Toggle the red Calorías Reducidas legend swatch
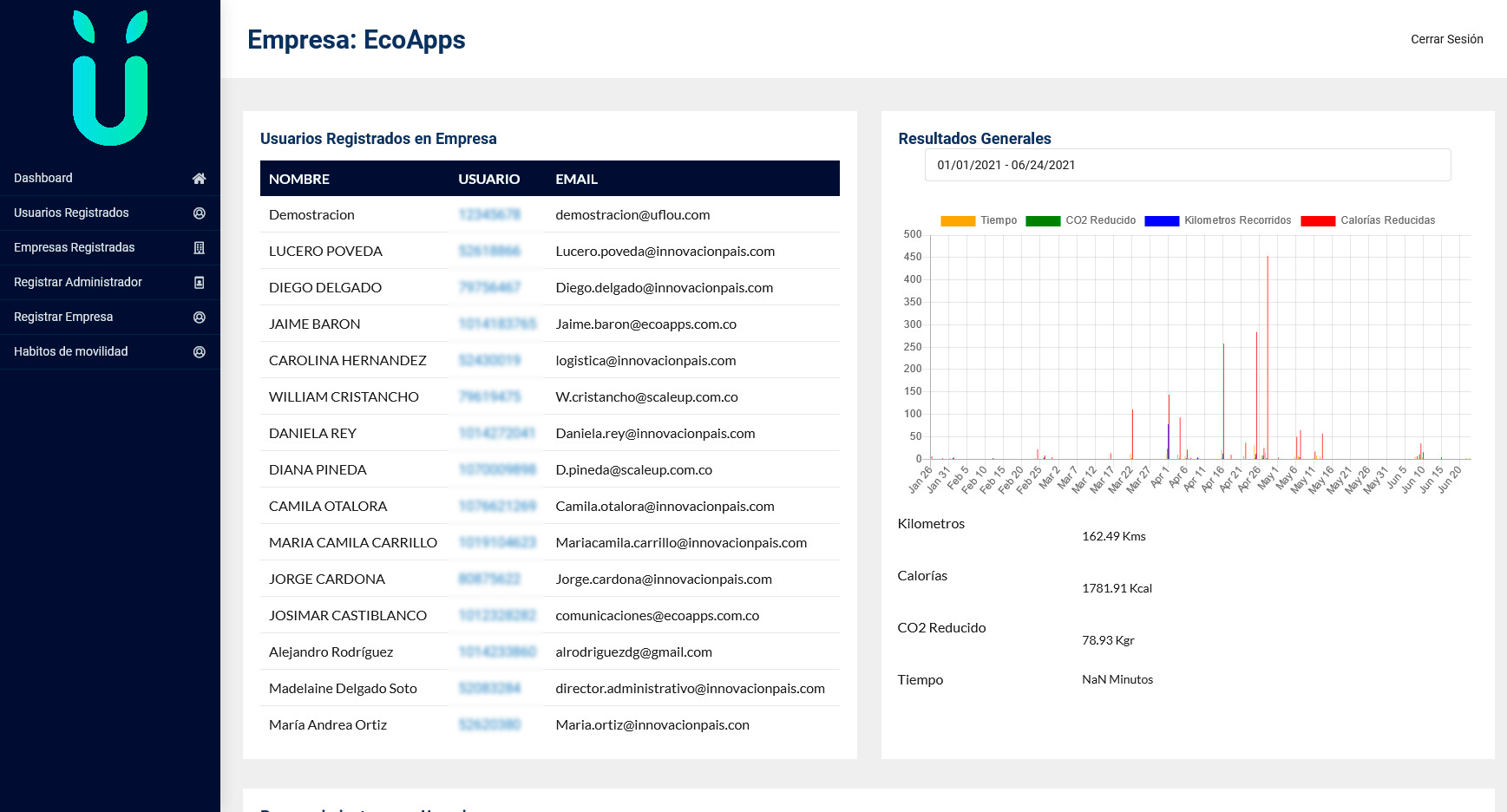The width and height of the screenshot is (1507, 812). 1318,220
